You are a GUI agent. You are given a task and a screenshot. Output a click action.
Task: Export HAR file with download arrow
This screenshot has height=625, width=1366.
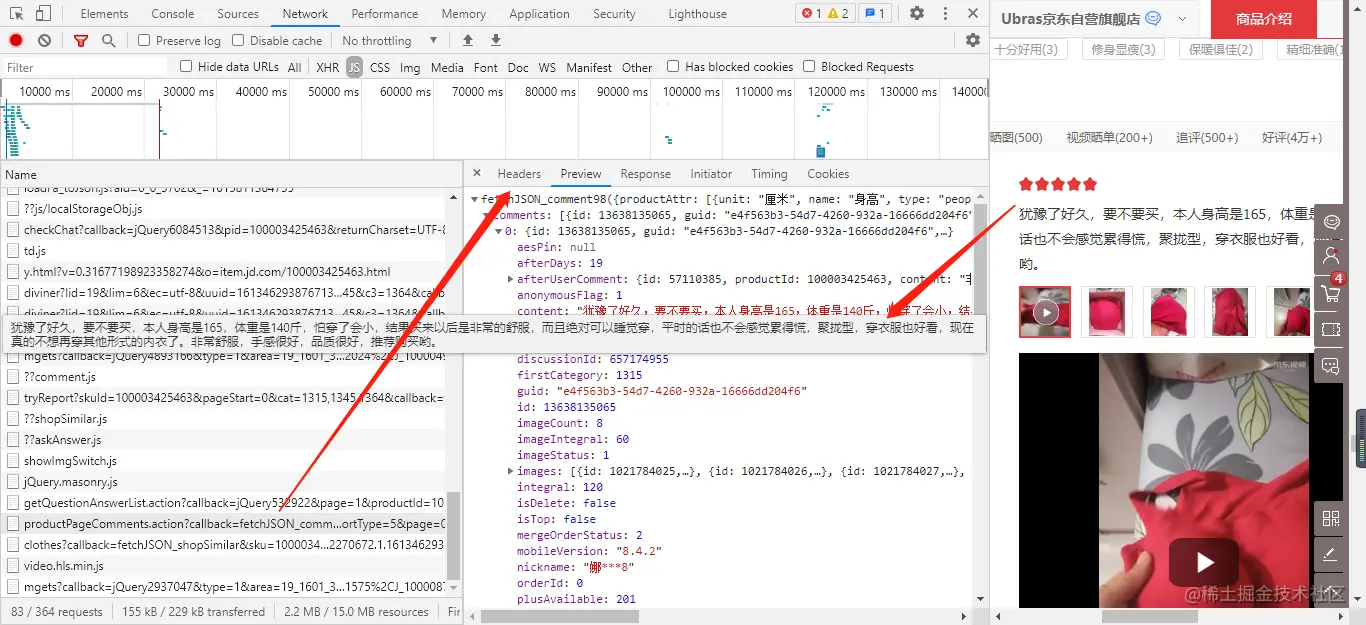[x=496, y=40]
